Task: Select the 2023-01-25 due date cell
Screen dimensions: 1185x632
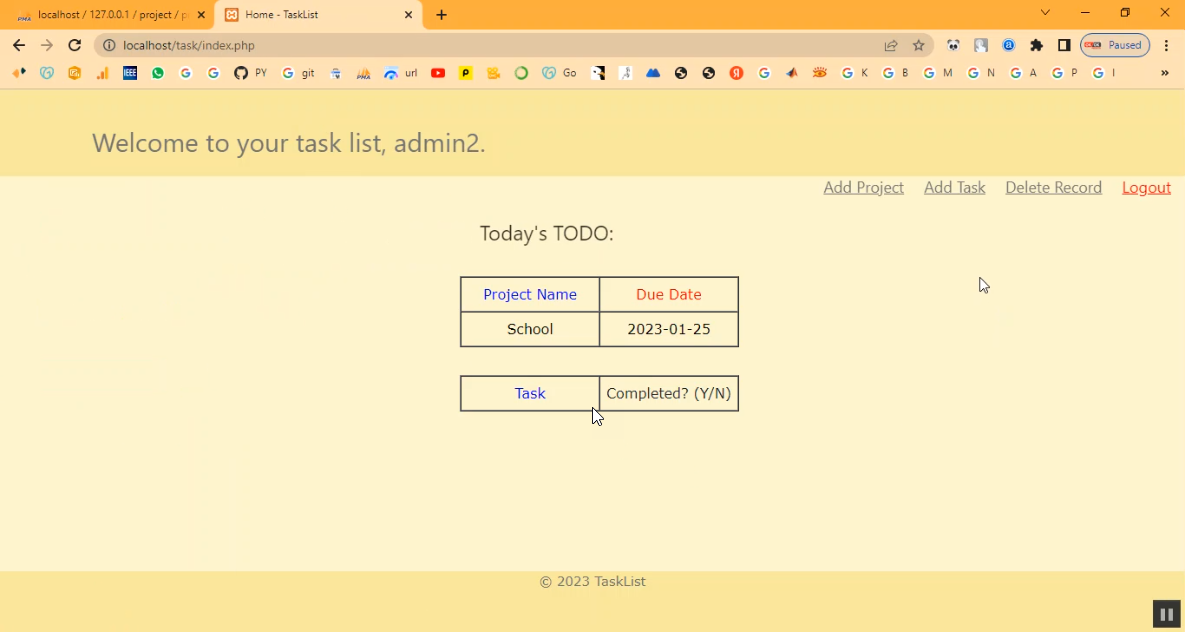Action: (x=669, y=330)
